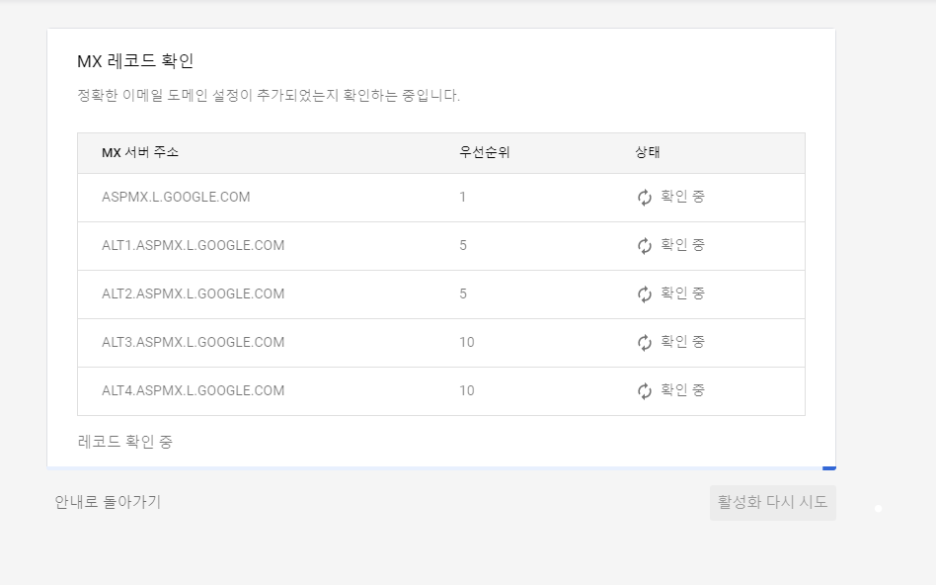The height and width of the screenshot is (585, 936).
Task: Click priority value 1 for ASPMX.L.GOOGLE.COM
Action: click(463, 197)
